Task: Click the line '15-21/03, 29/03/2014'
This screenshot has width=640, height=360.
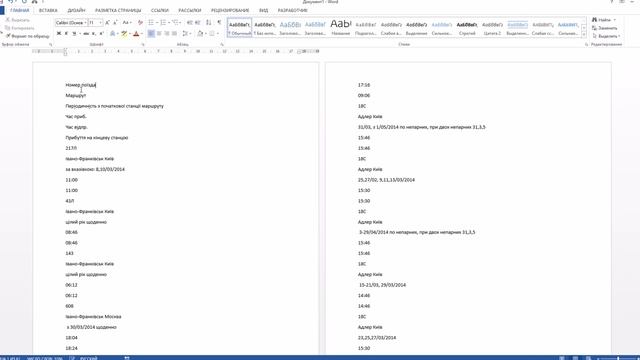Action: [x=382, y=285]
